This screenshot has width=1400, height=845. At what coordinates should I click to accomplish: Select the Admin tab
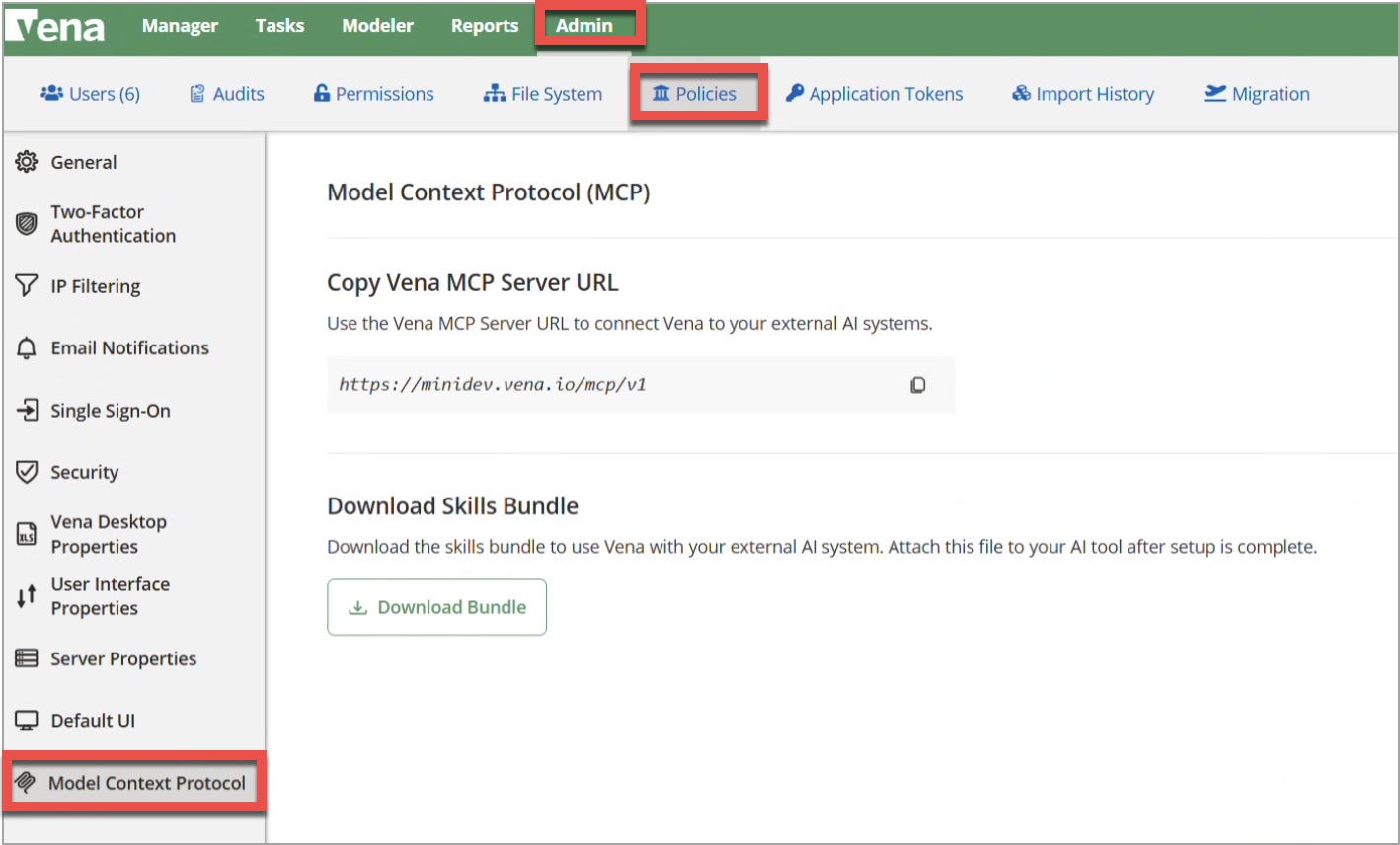(584, 26)
